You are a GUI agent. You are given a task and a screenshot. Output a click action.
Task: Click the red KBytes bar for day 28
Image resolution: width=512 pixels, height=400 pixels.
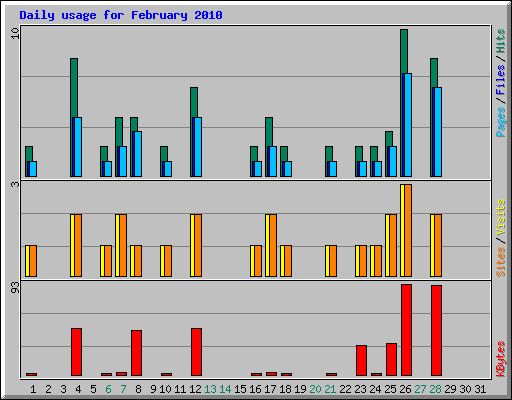click(x=436, y=330)
